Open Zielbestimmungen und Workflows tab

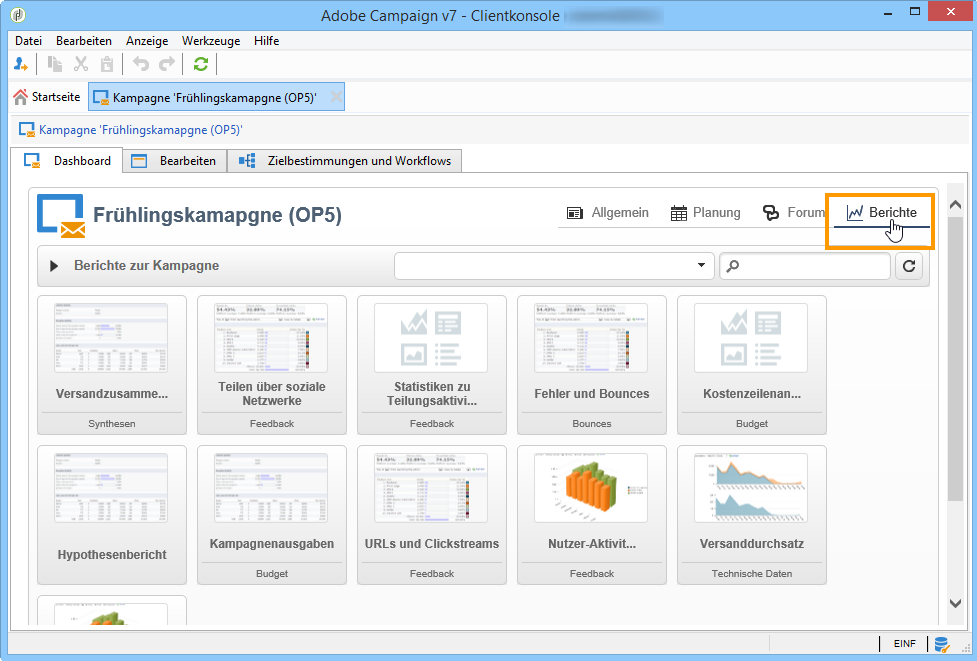point(345,161)
